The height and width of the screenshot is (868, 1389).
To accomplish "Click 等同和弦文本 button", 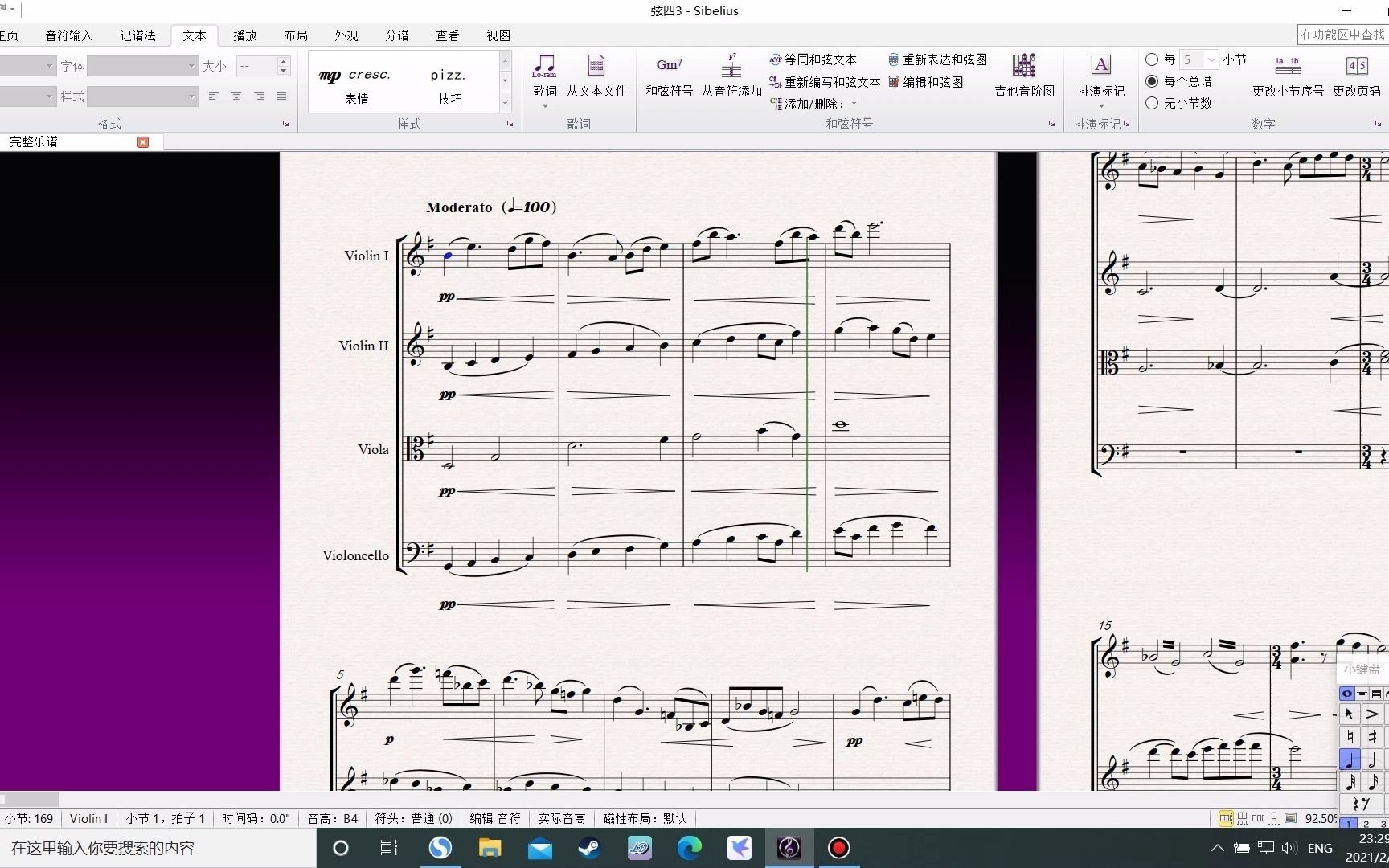I will (x=813, y=59).
